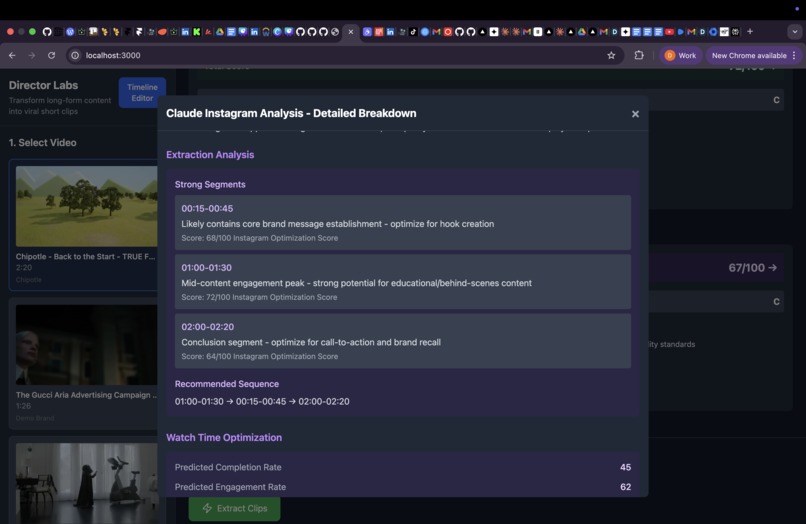Open the Extensions puzzle icon

(639, 55)
